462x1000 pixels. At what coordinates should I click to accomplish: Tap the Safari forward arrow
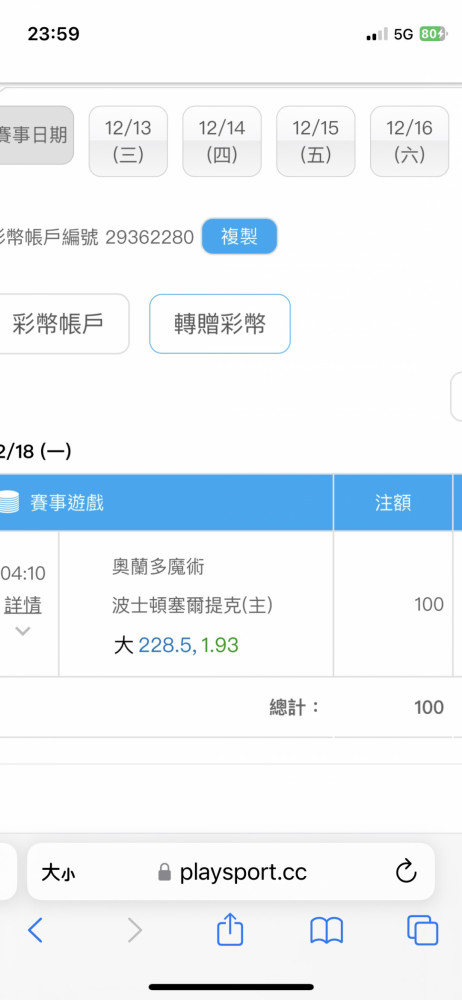tap(134, 930)
